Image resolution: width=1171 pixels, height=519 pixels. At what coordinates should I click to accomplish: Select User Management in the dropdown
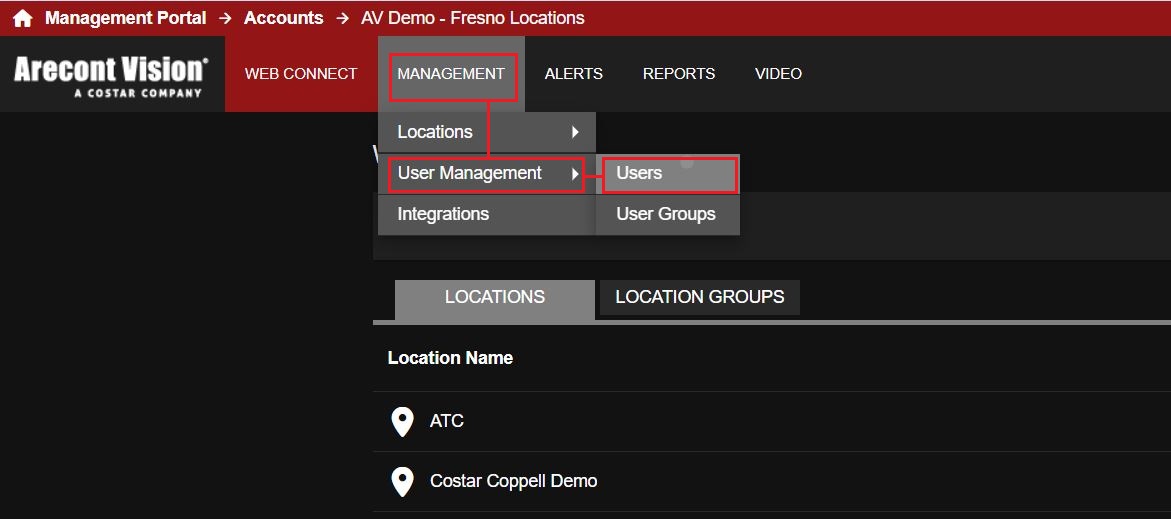pos(487,173)
